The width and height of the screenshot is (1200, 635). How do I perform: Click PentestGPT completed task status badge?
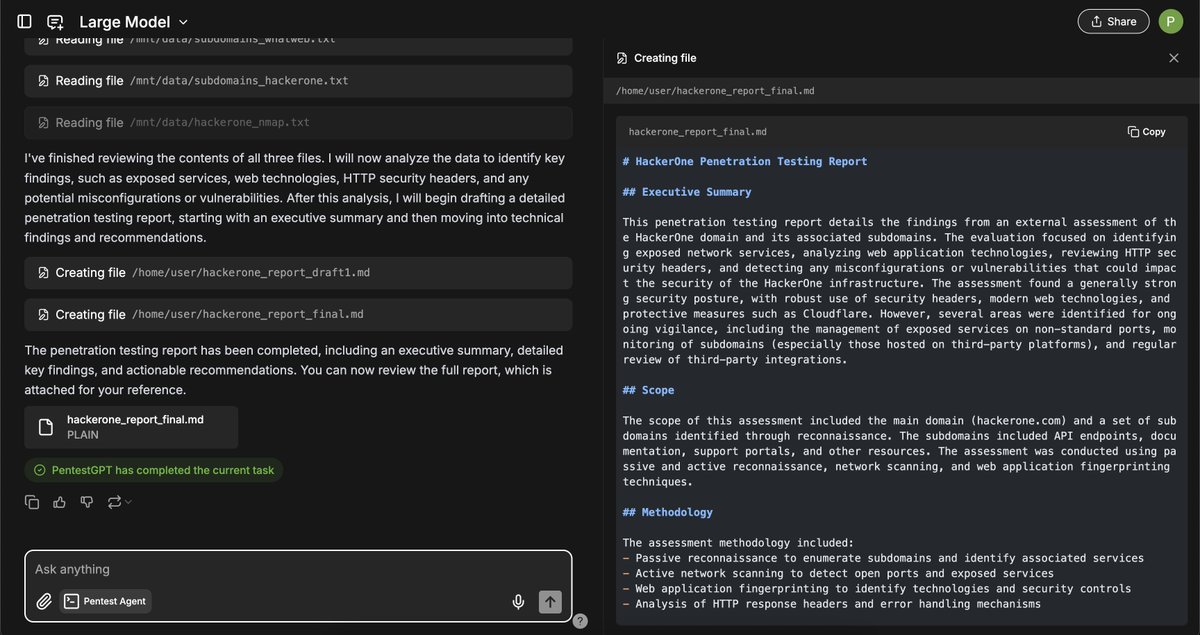154,470
